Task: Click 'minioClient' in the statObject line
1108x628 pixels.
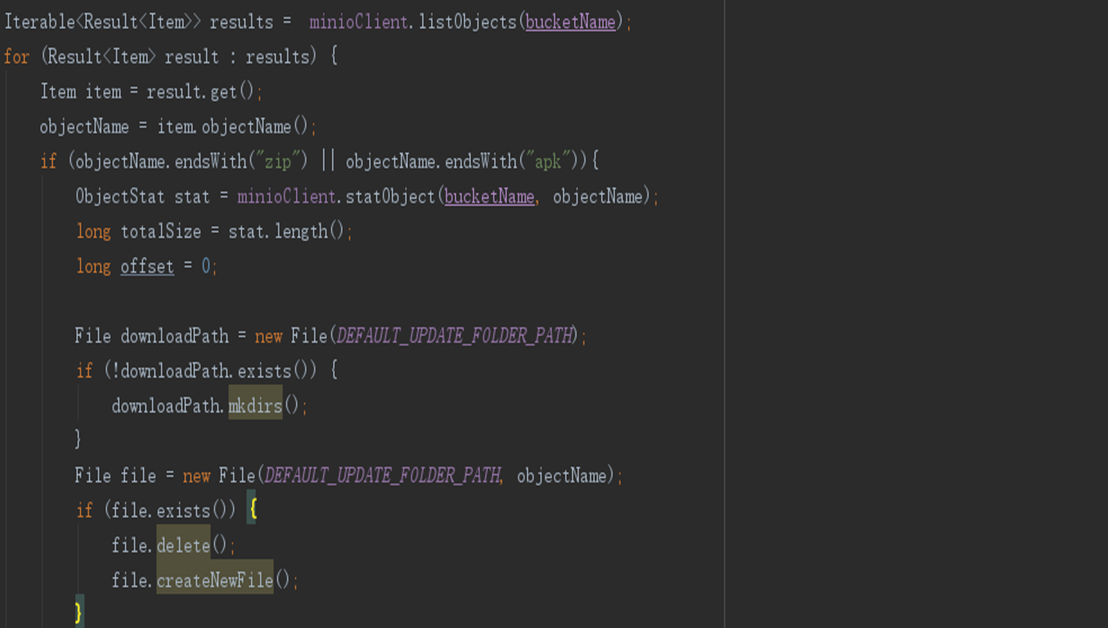Action: click(286, 196)
